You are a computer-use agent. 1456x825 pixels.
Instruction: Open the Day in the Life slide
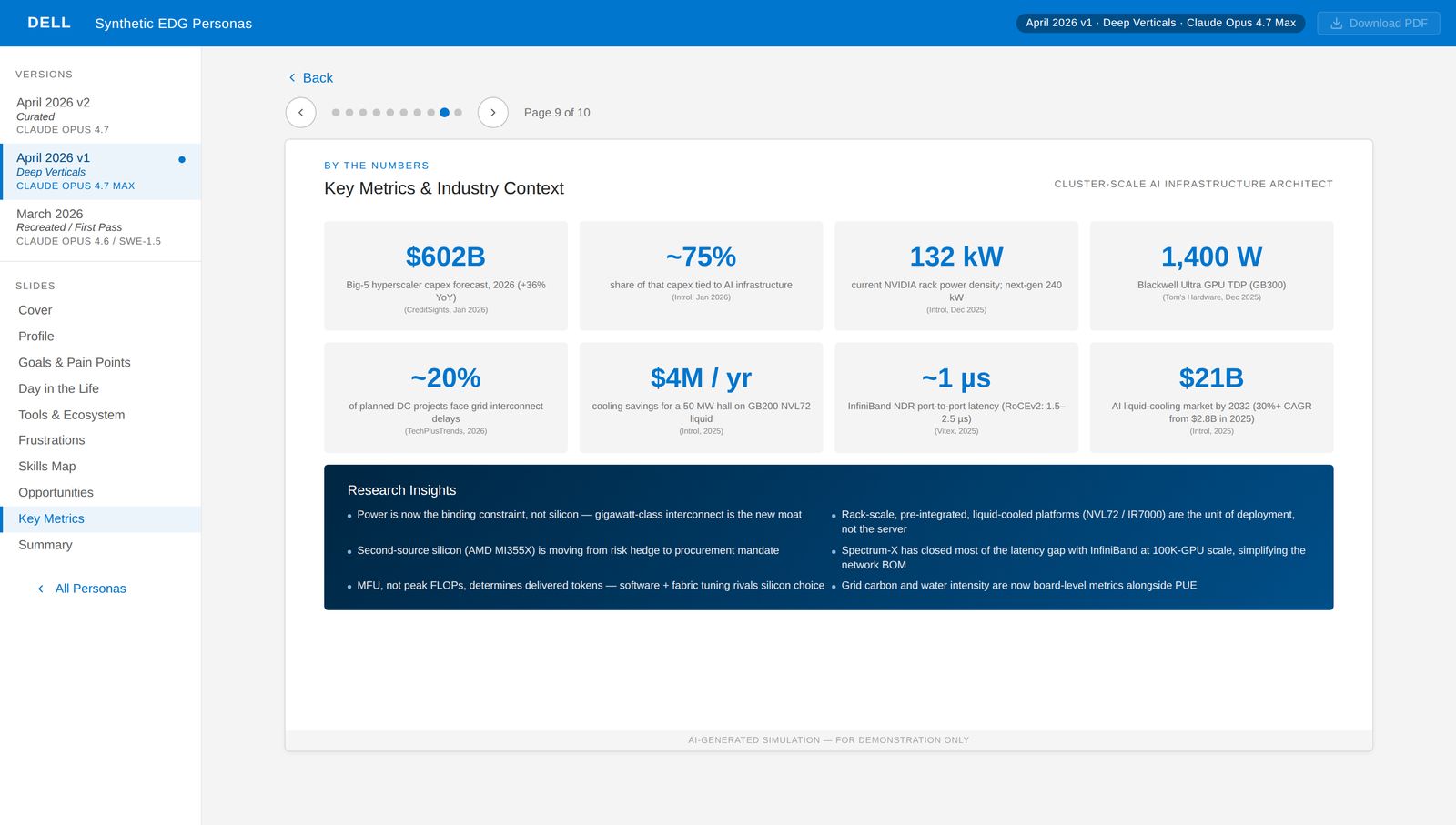pyautogui.click(x=59, y=388)
